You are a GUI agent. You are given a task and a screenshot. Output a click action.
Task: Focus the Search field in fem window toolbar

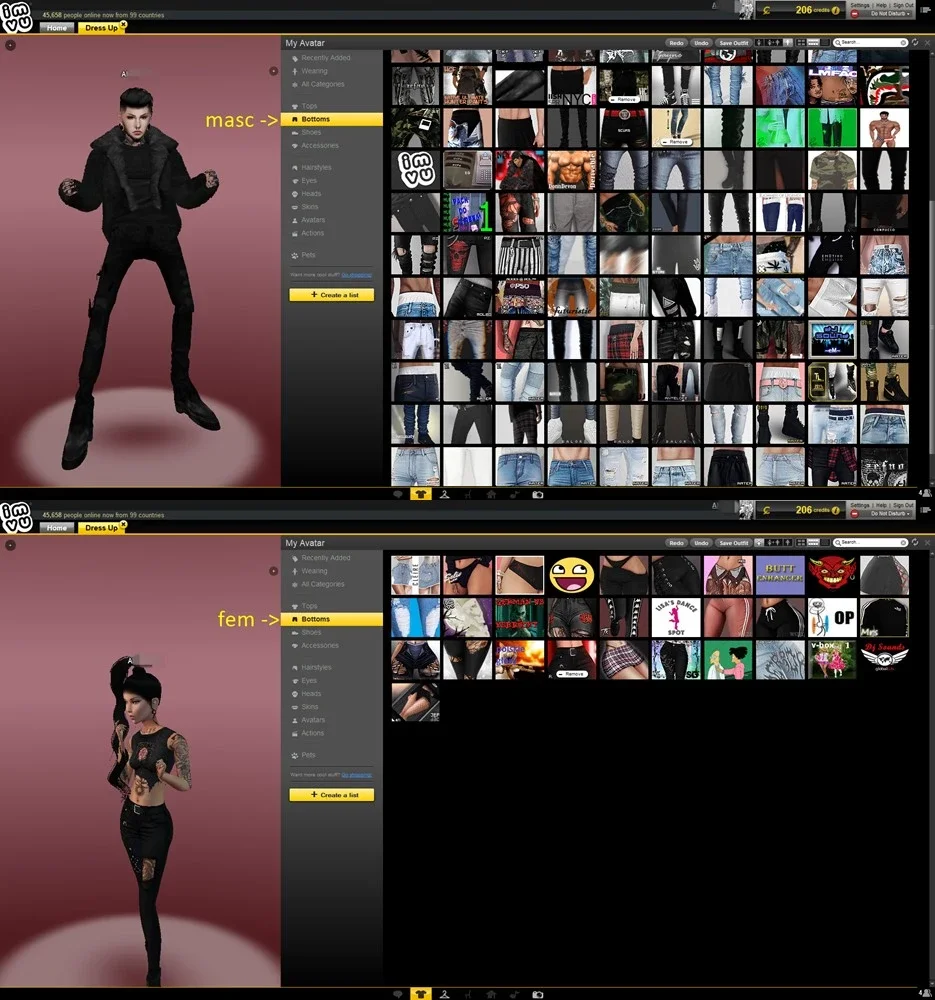[x=871, y=542]
